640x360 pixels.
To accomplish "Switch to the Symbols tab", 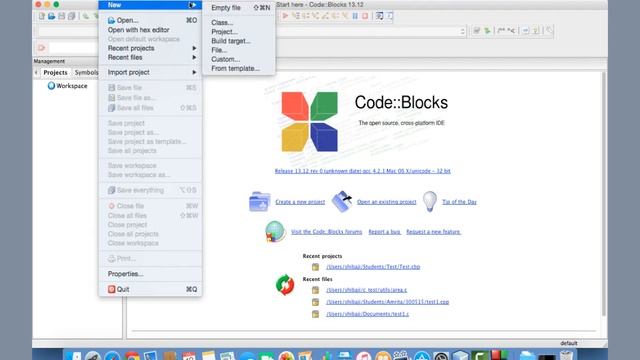I will point(86,72).
